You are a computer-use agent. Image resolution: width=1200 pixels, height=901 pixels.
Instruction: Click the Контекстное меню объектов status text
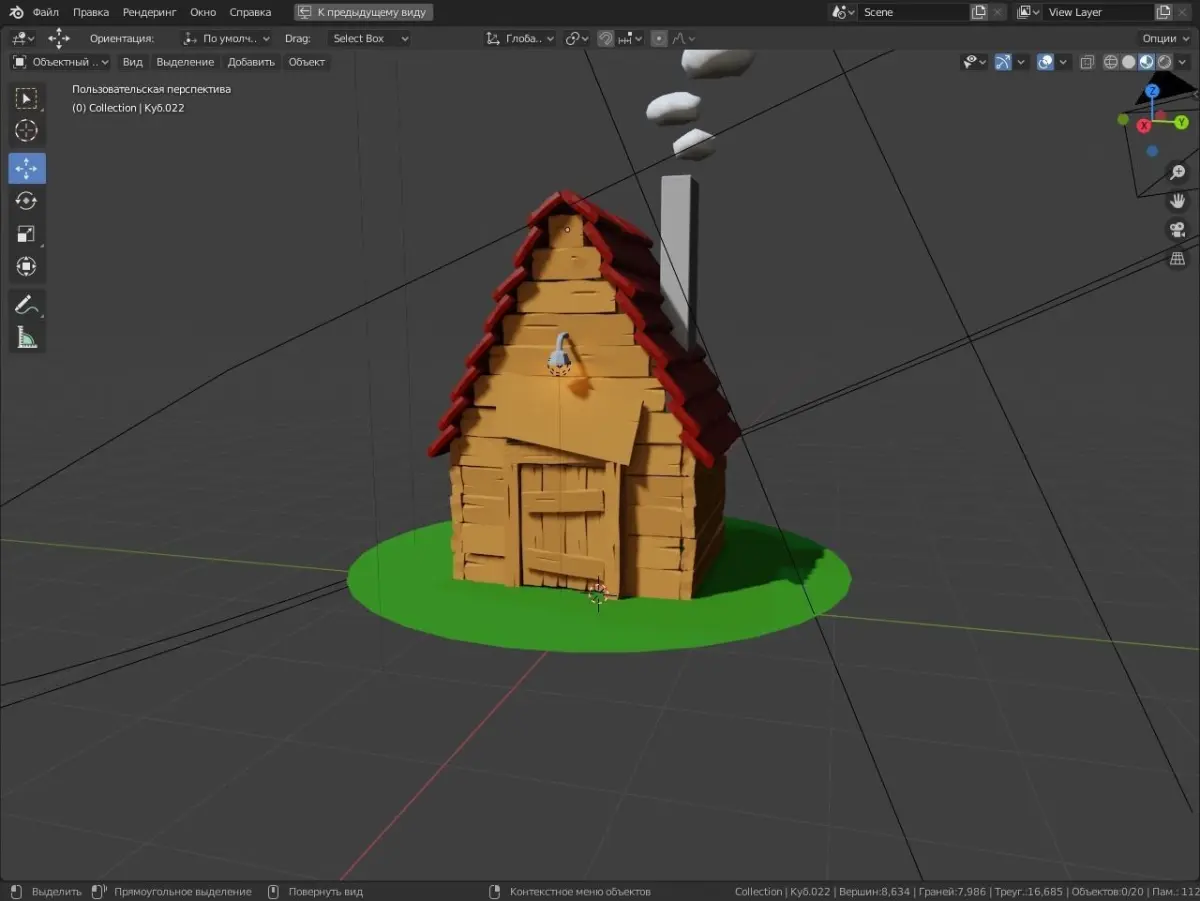(x=580, y=891)
